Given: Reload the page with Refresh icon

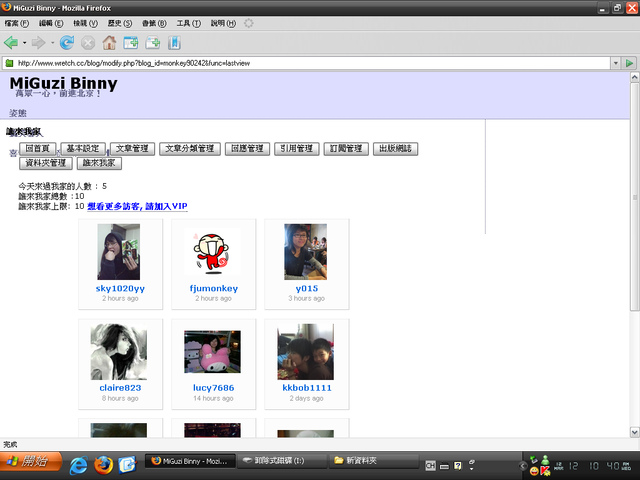Looking at the screenshot, I should (67, 42).
